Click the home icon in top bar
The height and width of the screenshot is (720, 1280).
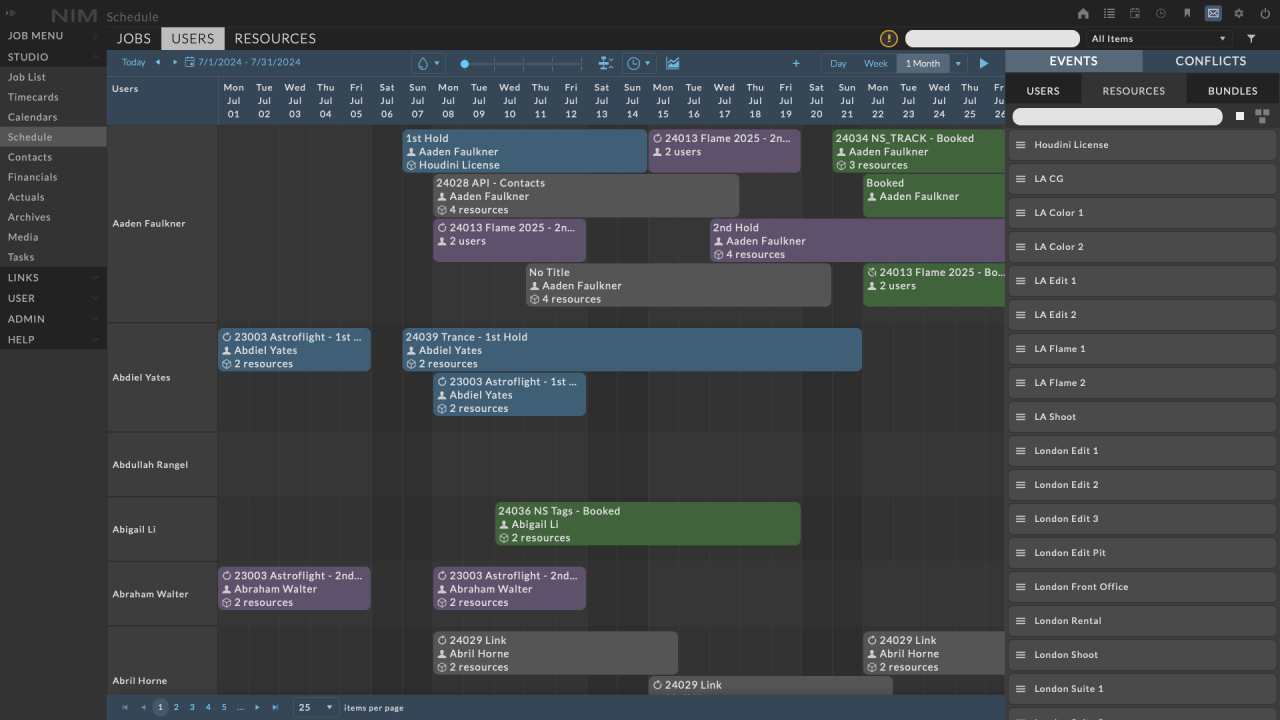click(1083, 14)
